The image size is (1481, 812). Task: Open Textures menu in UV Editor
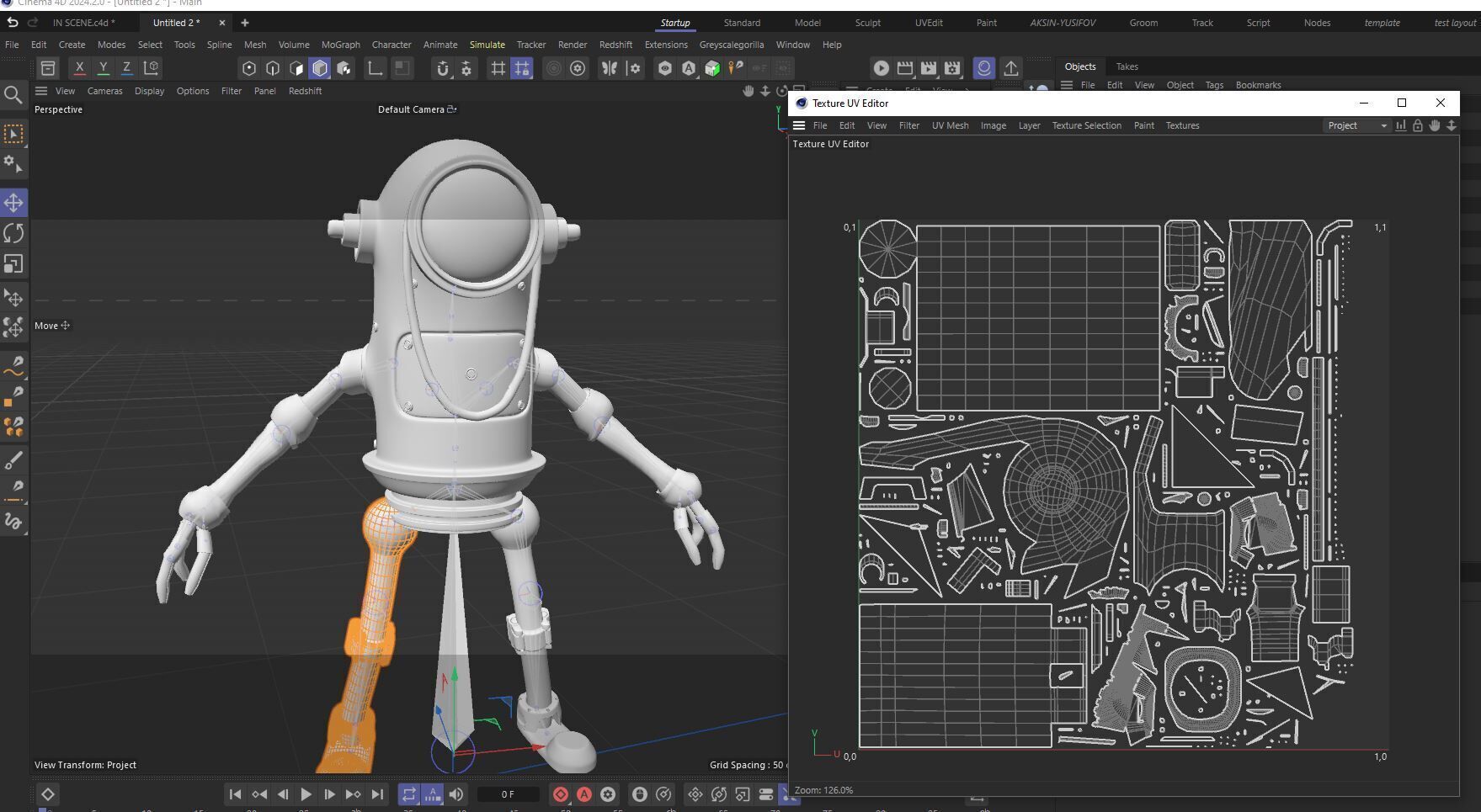[1182, 125]
